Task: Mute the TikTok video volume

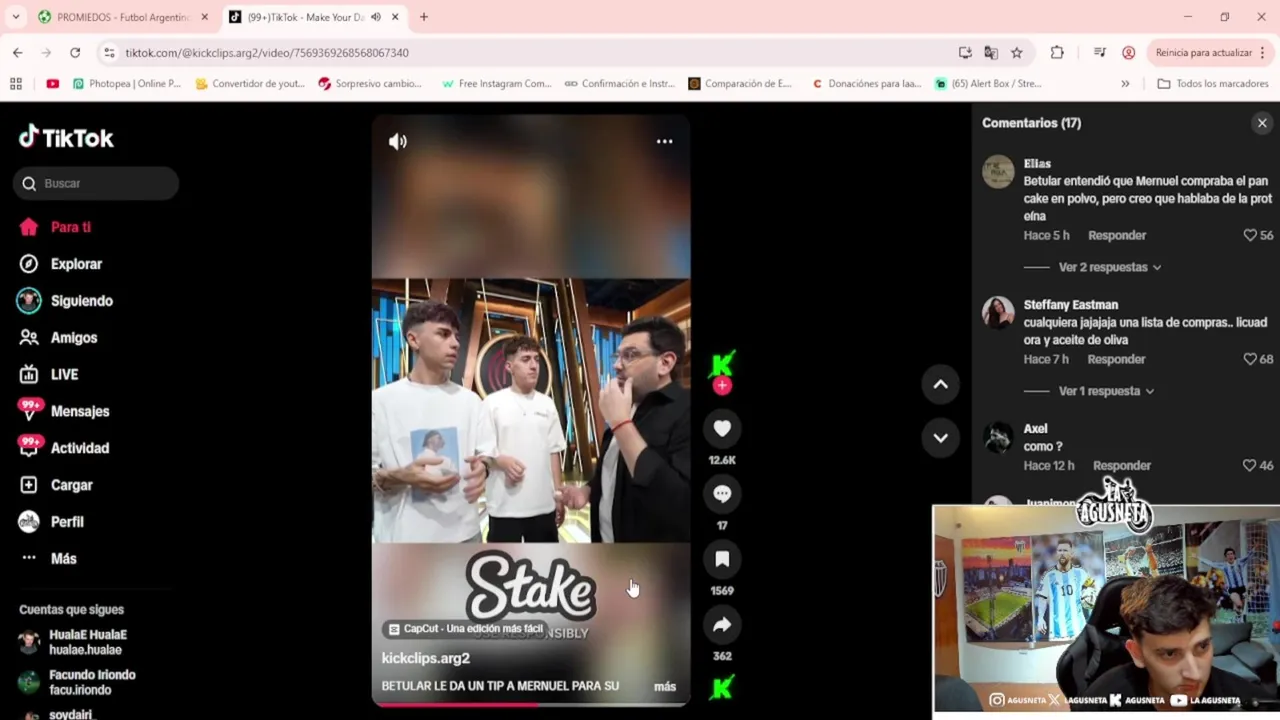Action: click(398, 142)
